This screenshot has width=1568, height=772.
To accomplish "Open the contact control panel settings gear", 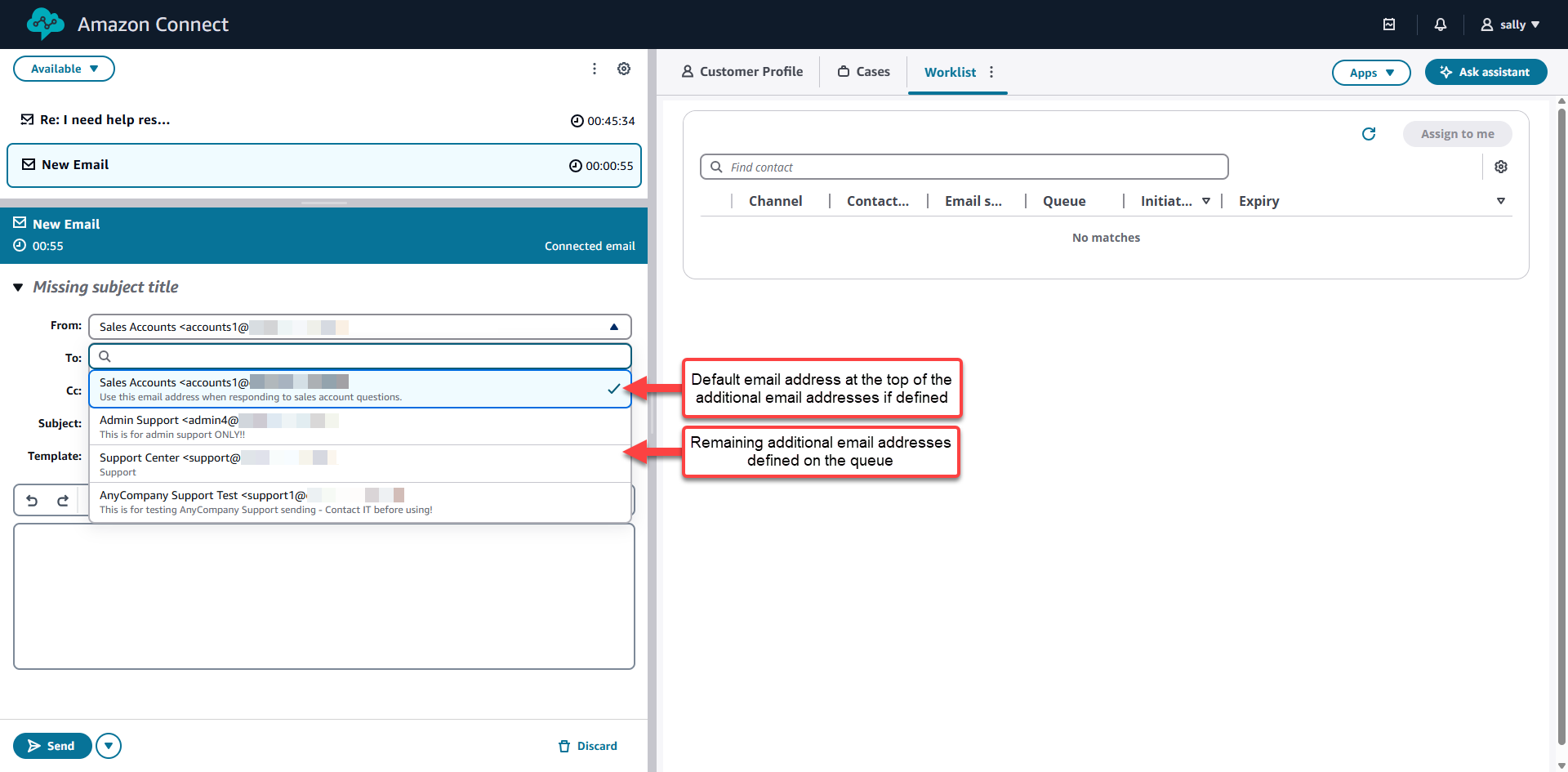I will coord(624,69).
